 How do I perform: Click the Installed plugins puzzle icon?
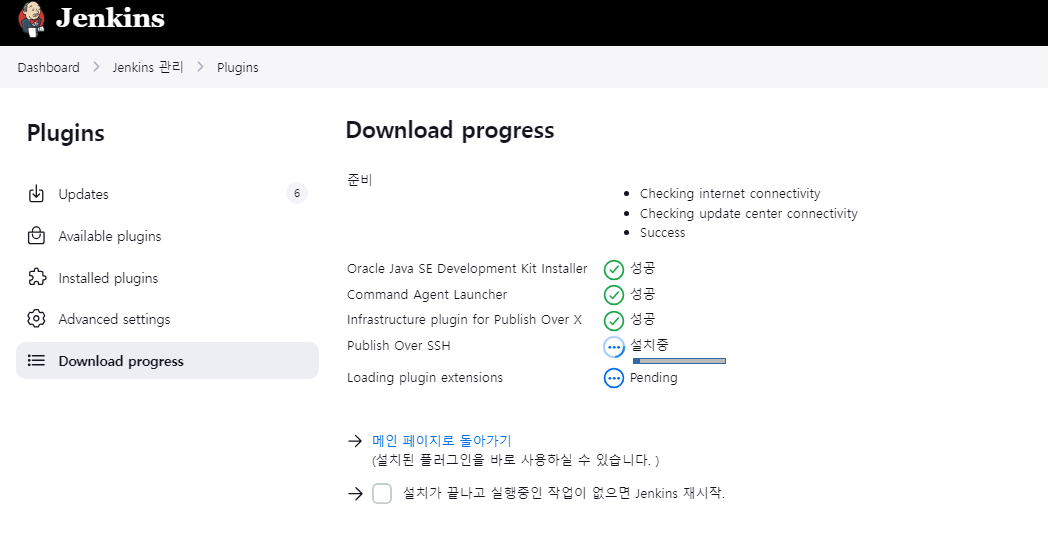[x=37, y=278]
